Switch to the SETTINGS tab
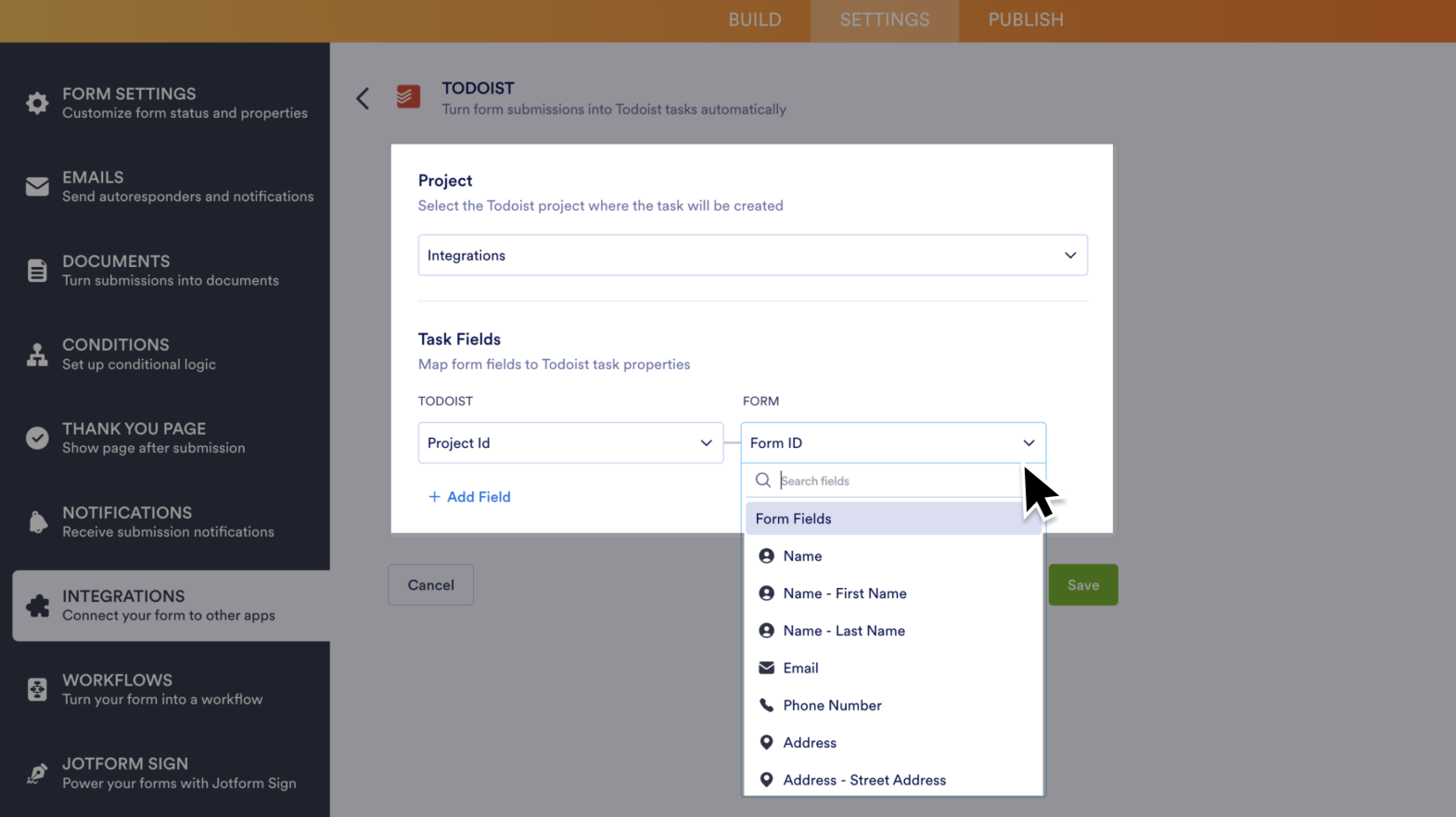 [x=885, y=20]
